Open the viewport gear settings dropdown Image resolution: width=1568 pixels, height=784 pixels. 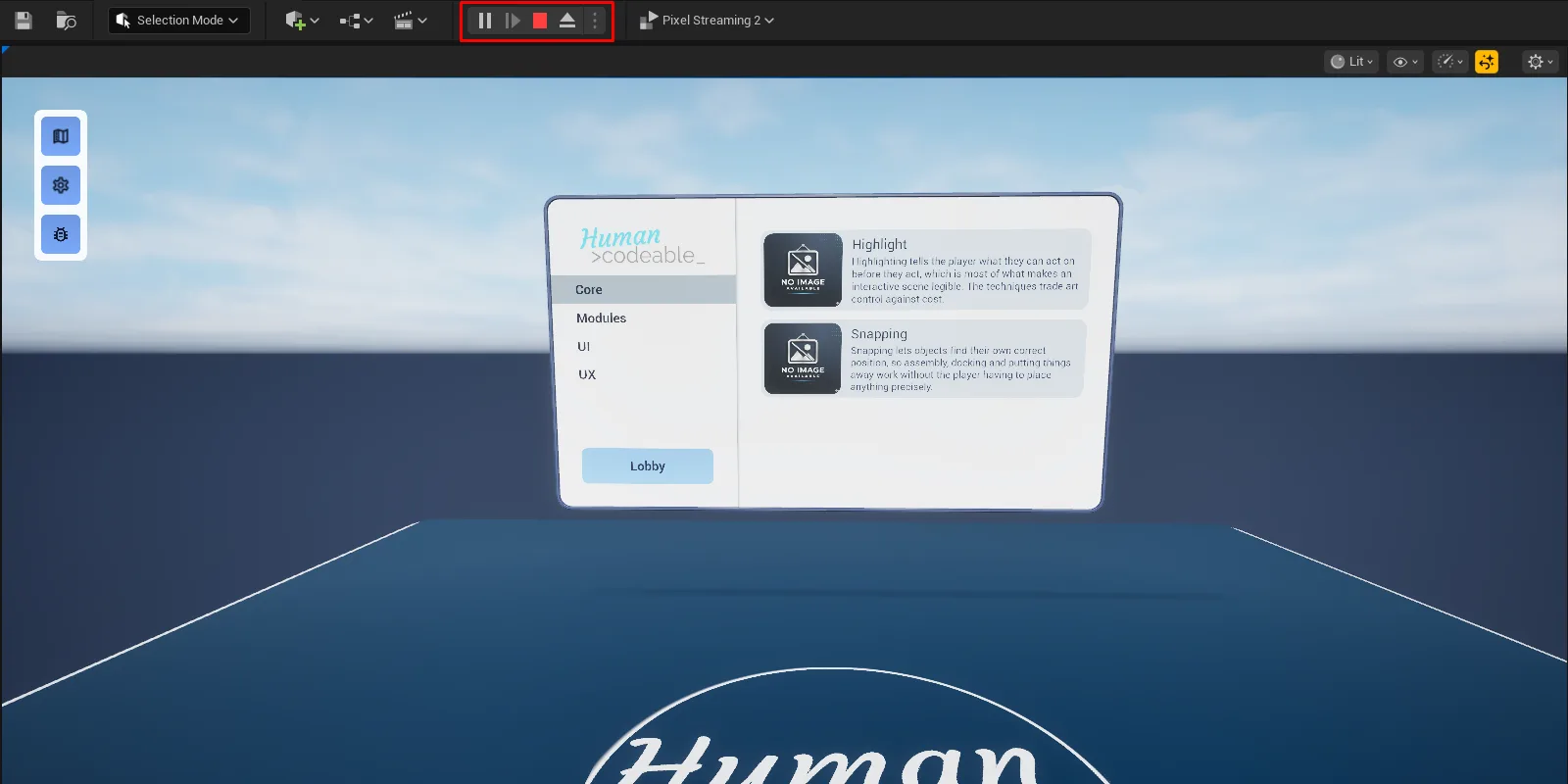coord(1540,62)
